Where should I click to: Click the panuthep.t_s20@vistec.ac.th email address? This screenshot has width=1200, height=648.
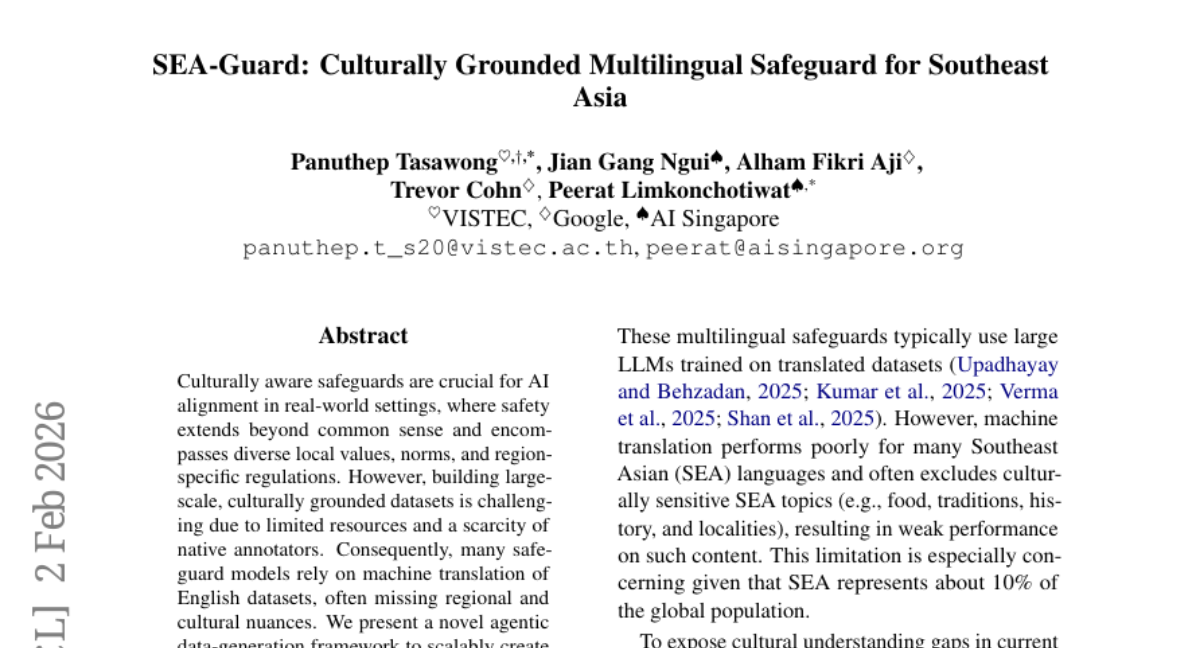(438, 248)
